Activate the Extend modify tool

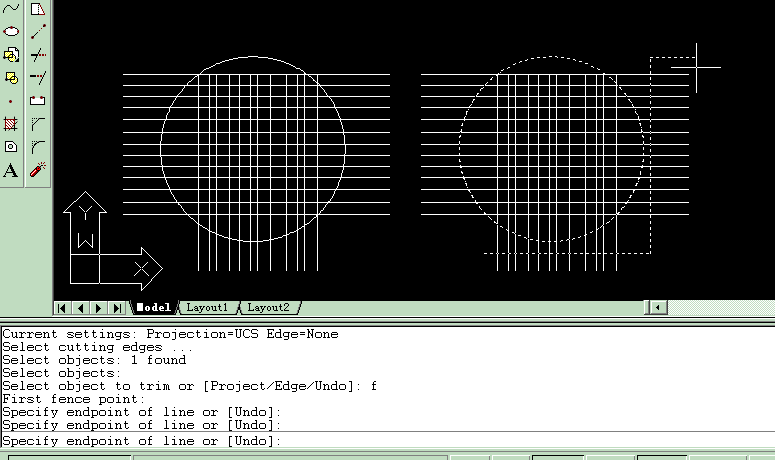point(38,78)
